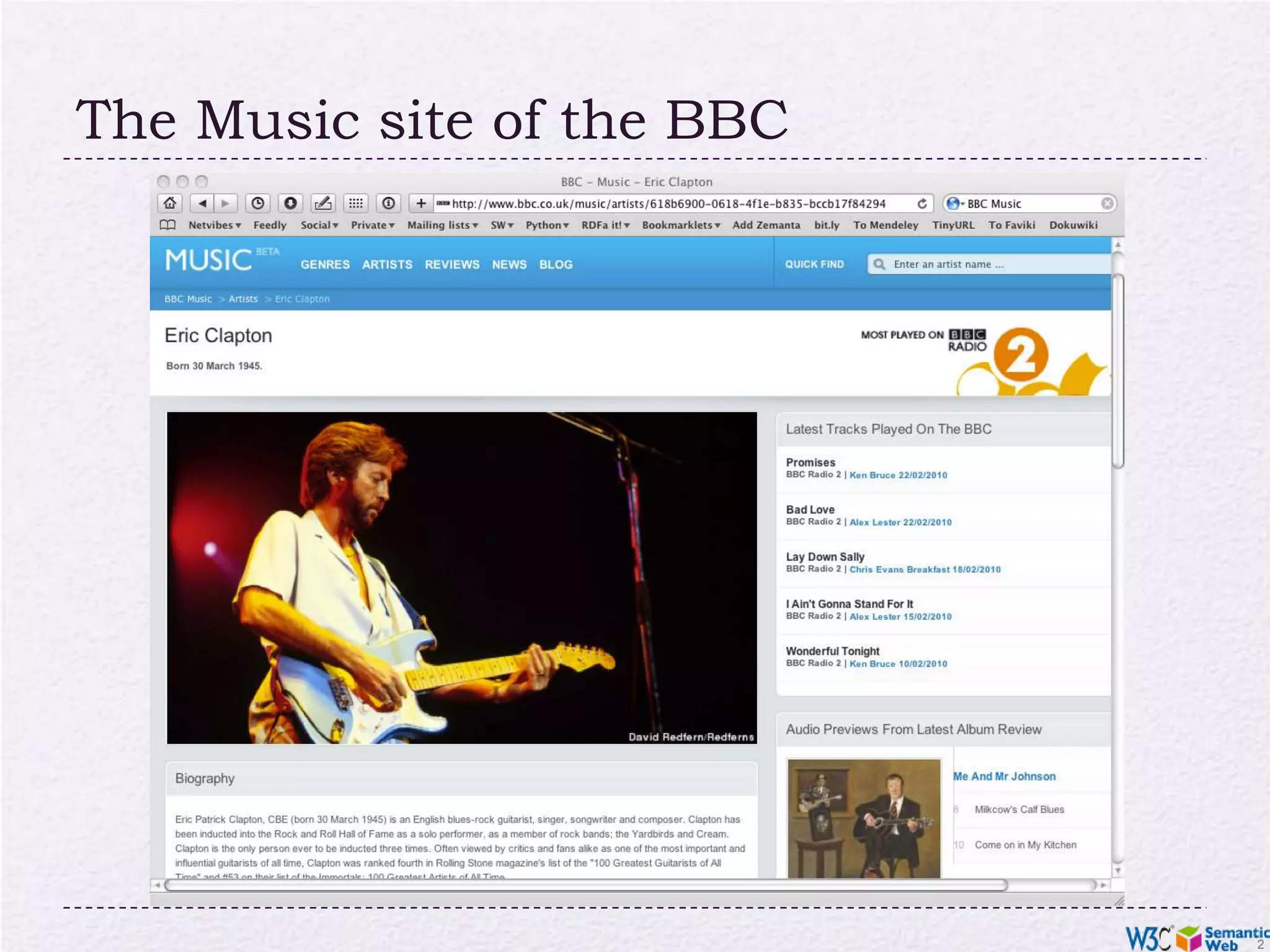Image resolution: width=1270 pixels, height=952 pixels.
Task: Reload the page with the refresh icon
Action: pyautogui.click(x=922, y=204)
